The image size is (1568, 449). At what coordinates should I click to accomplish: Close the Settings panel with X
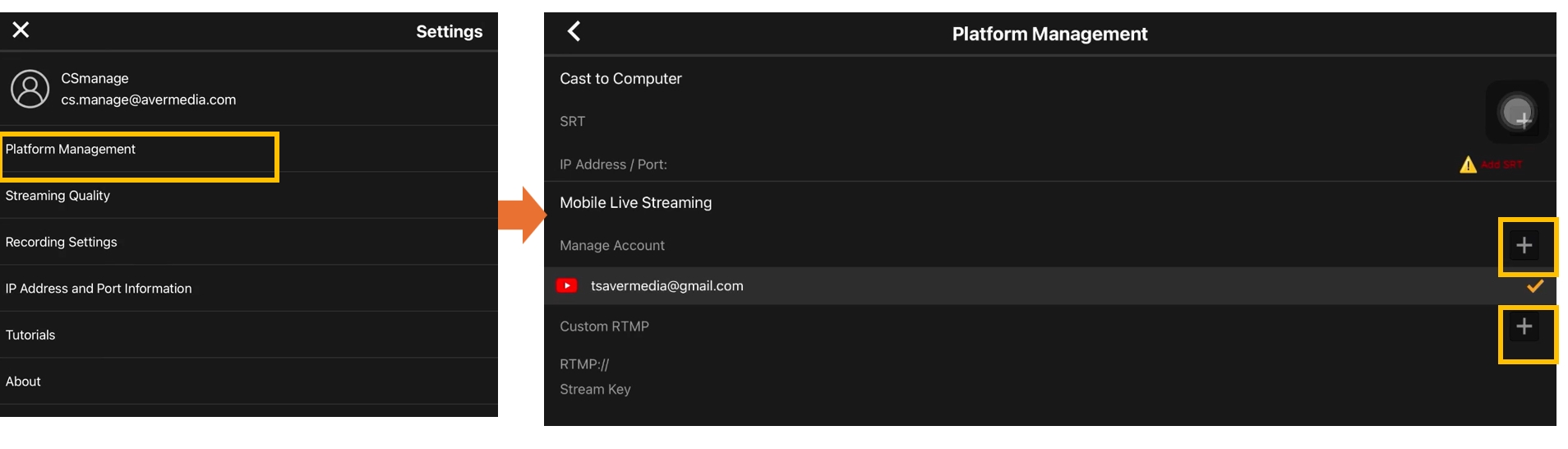click(x=21, y=30)
